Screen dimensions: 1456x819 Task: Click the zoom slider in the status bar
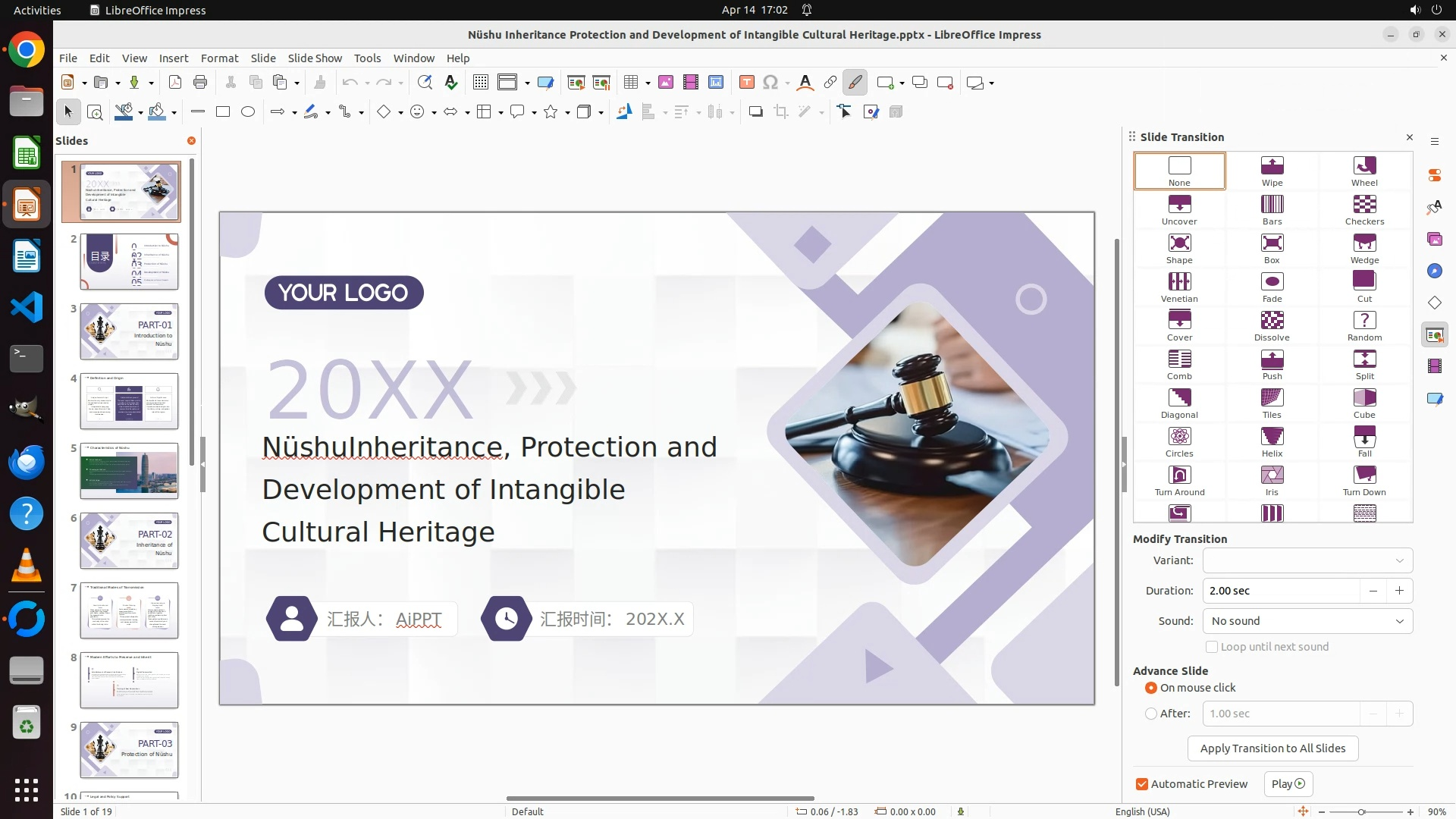(1362, 811)
